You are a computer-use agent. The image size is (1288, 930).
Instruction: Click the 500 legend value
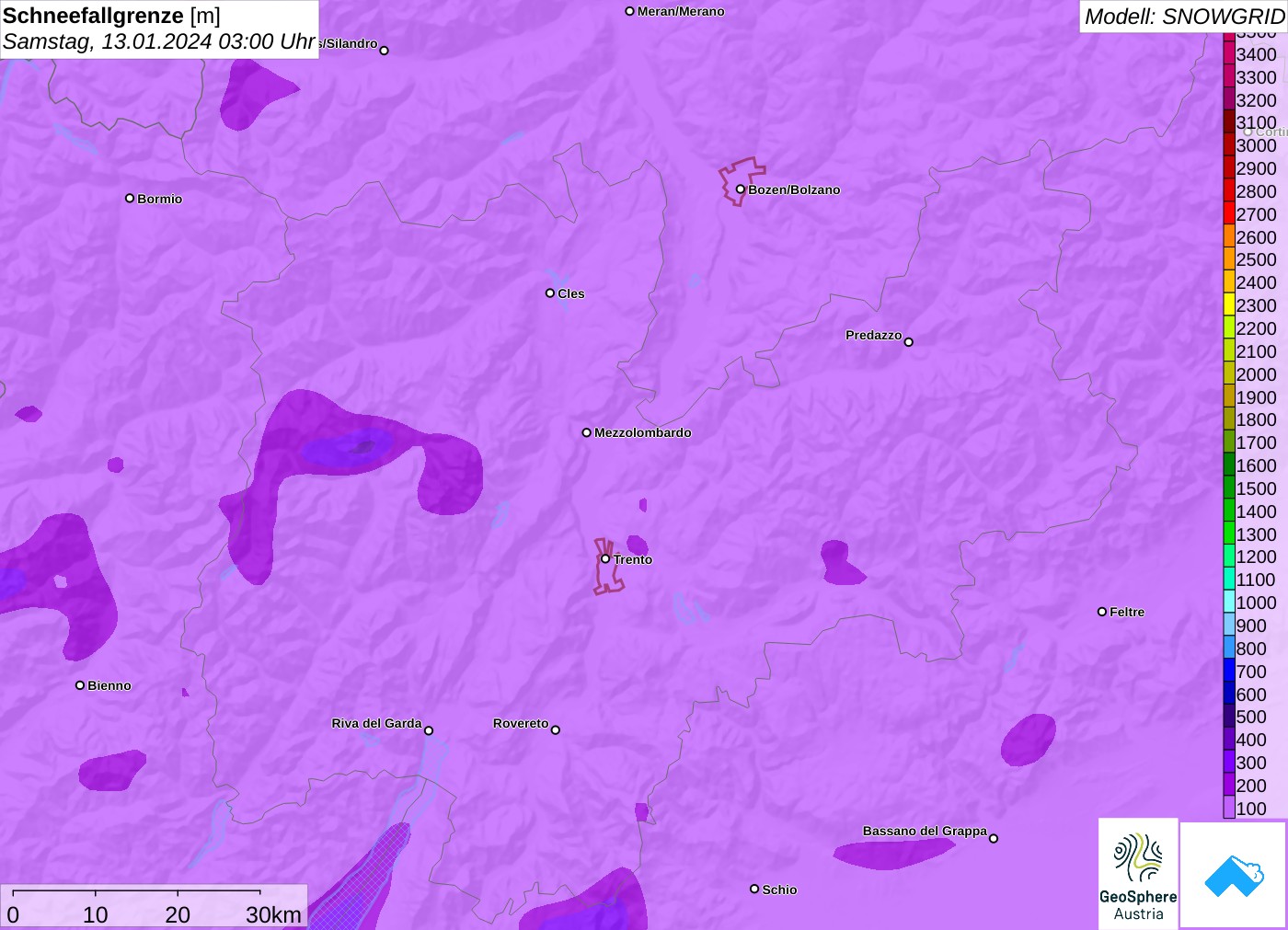point(1251,717)
